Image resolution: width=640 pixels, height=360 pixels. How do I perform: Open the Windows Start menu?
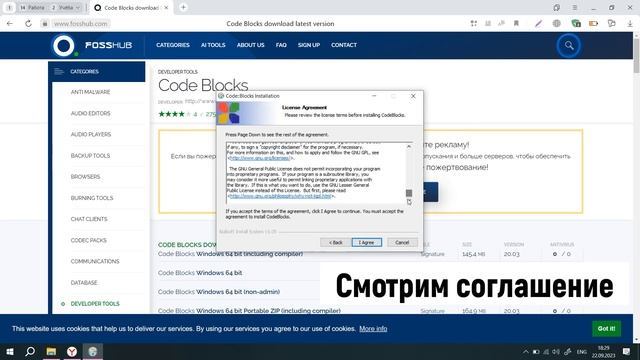[x=10, y=351]
